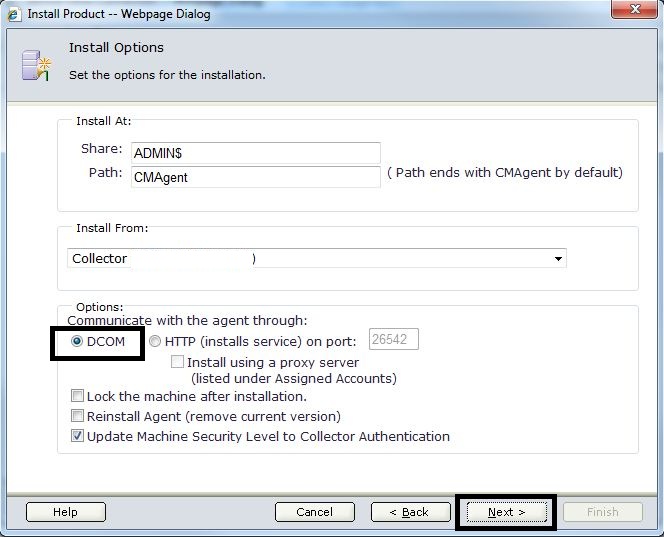Viewport: 664px width, 537px height.
Task: Click the Share field containing ADMIN$
Action: 254,152
